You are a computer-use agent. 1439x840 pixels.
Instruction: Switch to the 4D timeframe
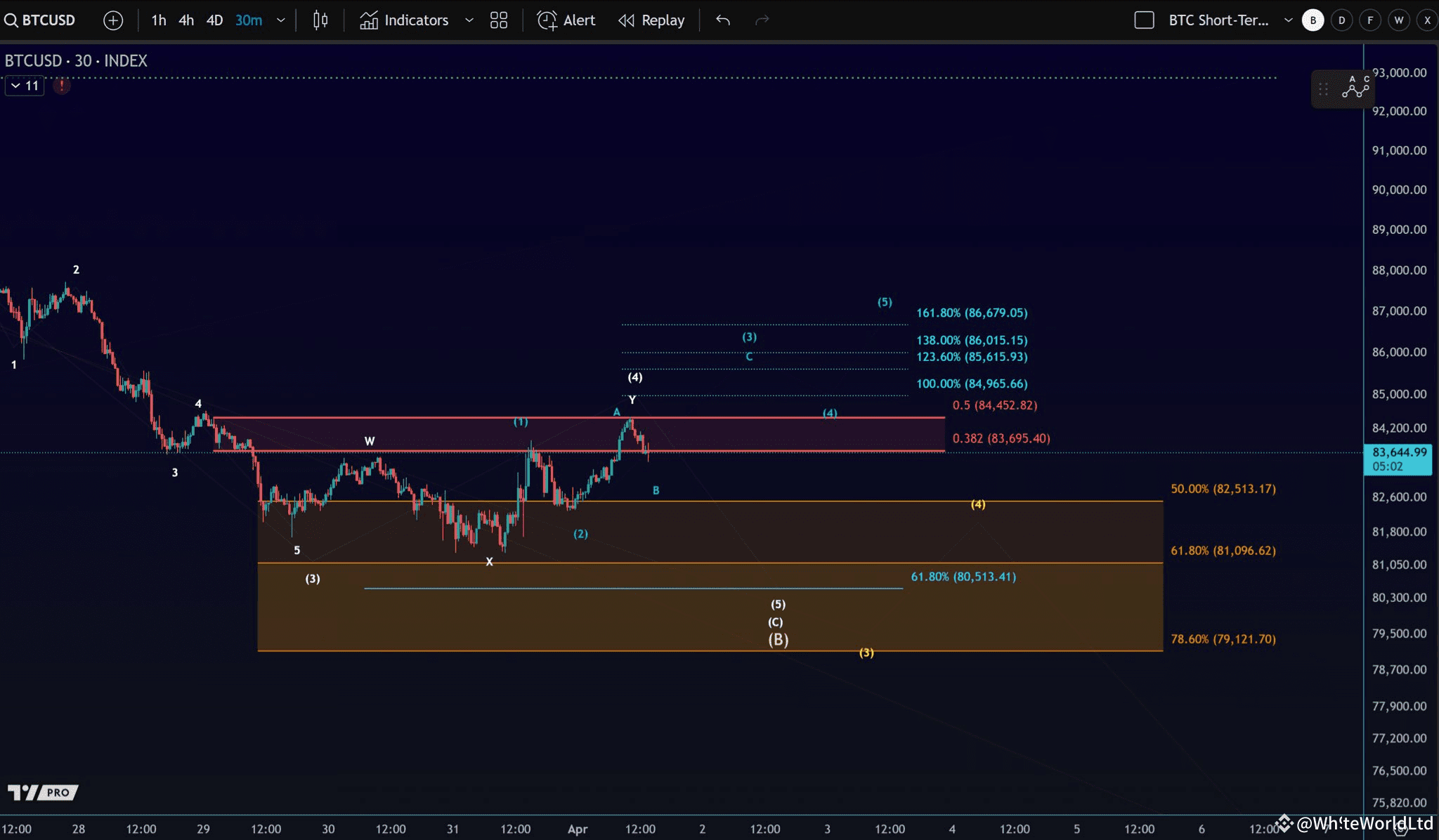[214, 20]
